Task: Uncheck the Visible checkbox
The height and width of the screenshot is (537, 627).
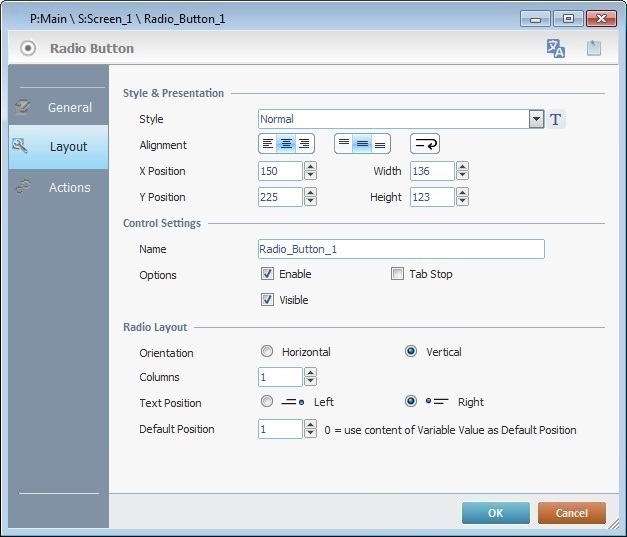Action: (x=267, y=300)
